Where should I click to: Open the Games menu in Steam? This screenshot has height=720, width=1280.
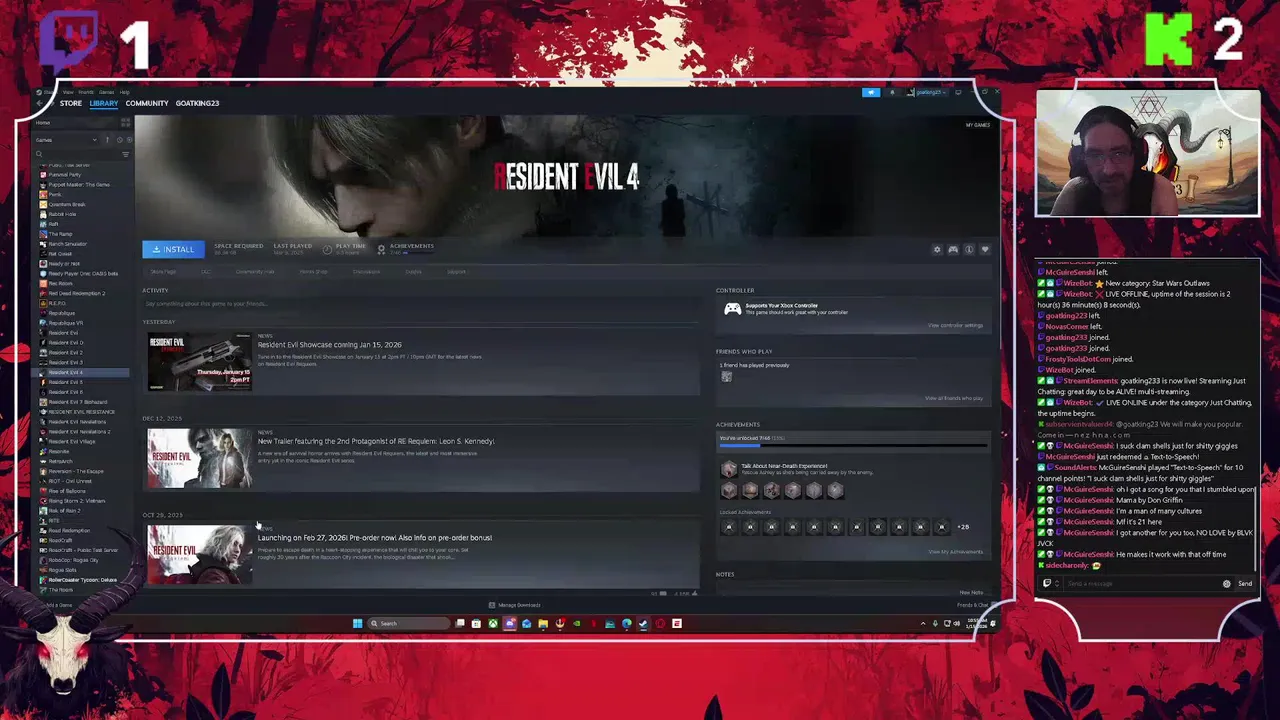[106, 92]
